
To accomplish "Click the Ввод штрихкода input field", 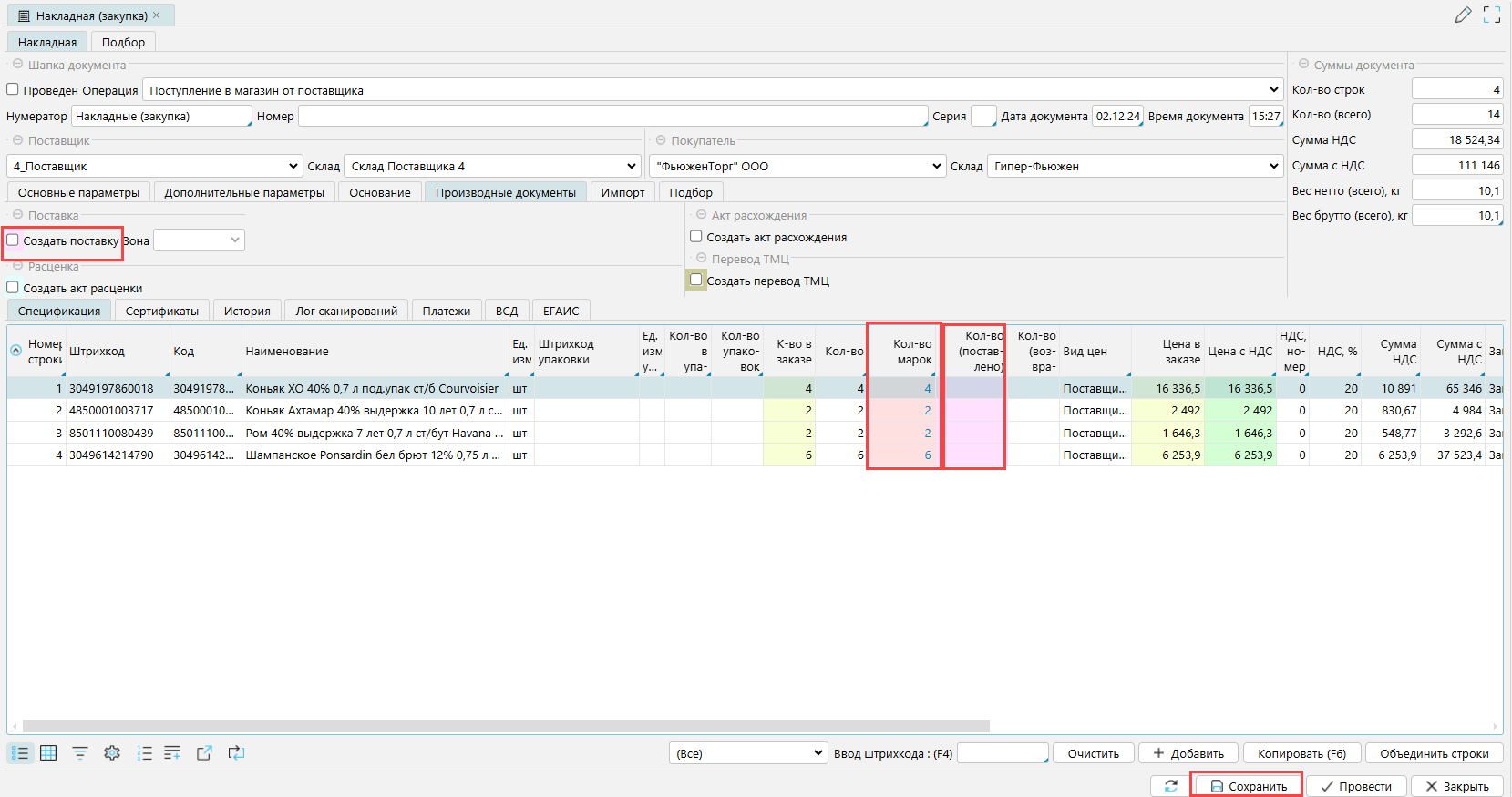I will (x=1002, y=753).
